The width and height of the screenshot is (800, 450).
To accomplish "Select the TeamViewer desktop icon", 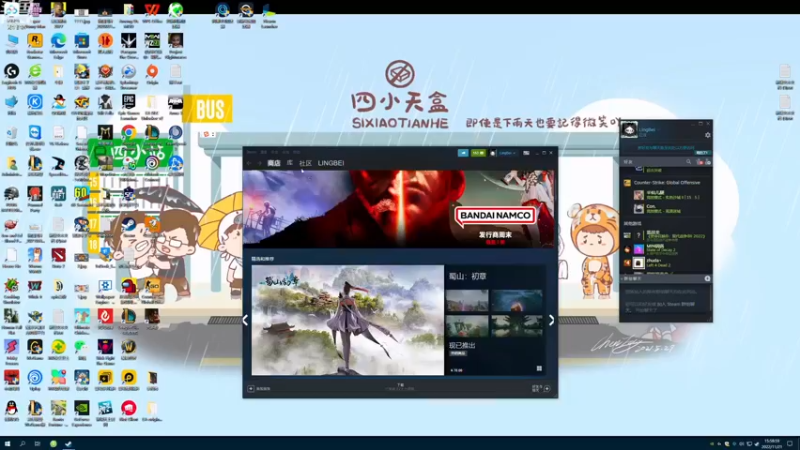I will (x=35, y=136).
